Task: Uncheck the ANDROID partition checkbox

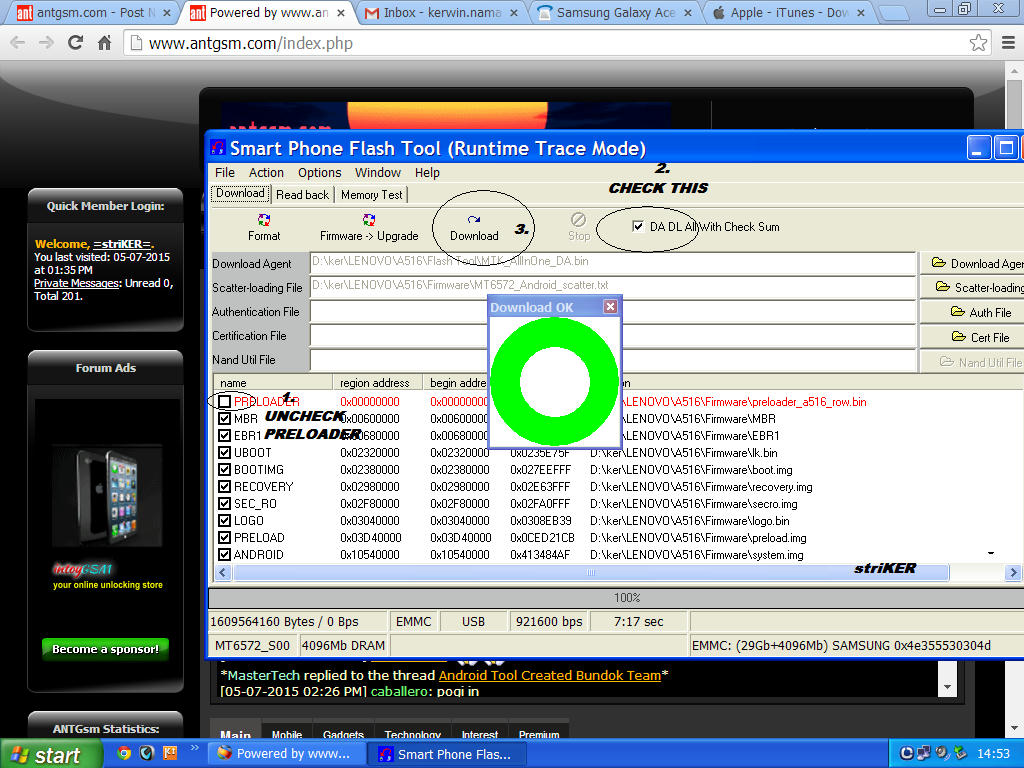Action: pos(225,554)
